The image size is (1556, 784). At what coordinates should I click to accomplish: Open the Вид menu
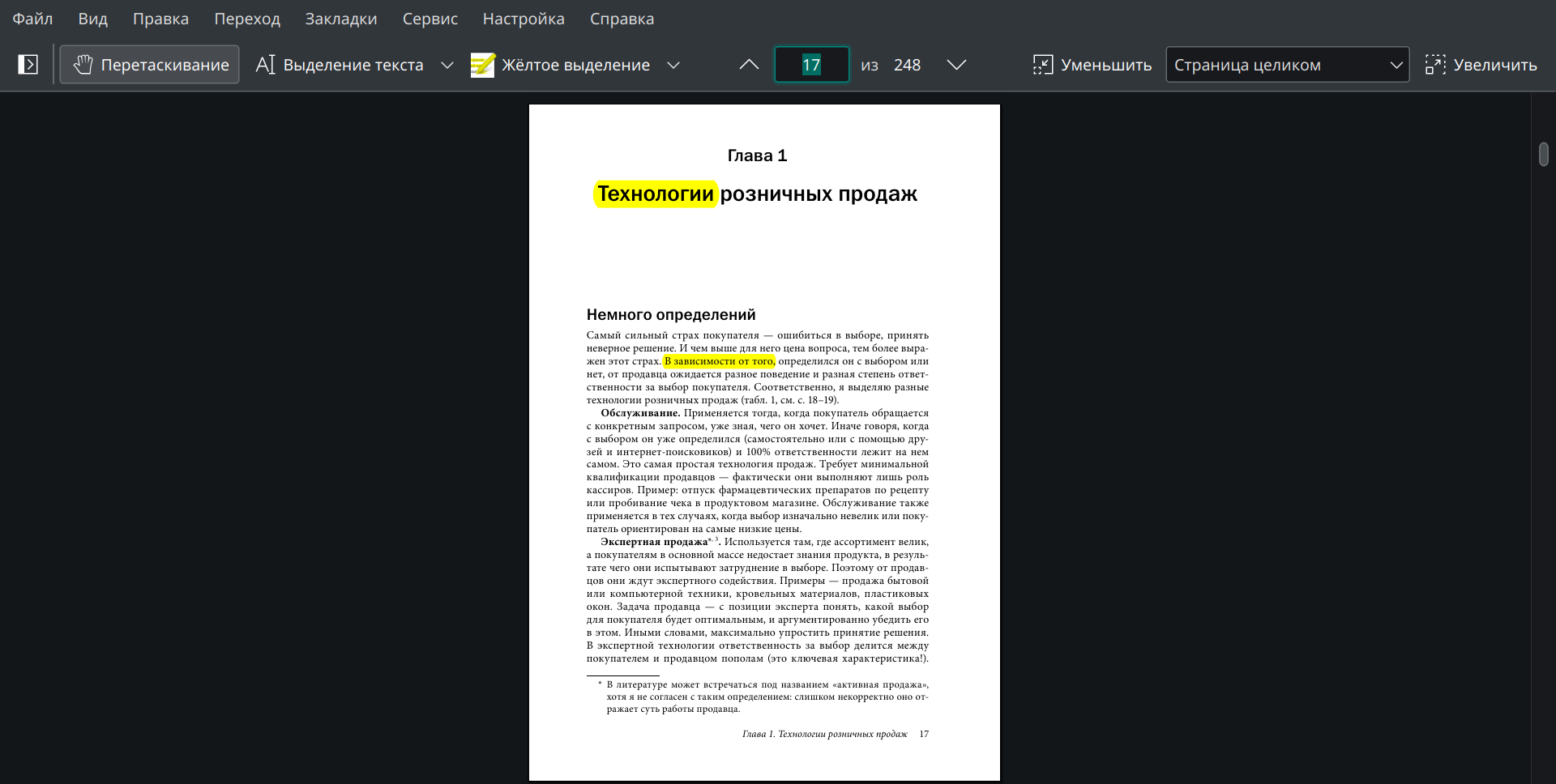point(93,19)
